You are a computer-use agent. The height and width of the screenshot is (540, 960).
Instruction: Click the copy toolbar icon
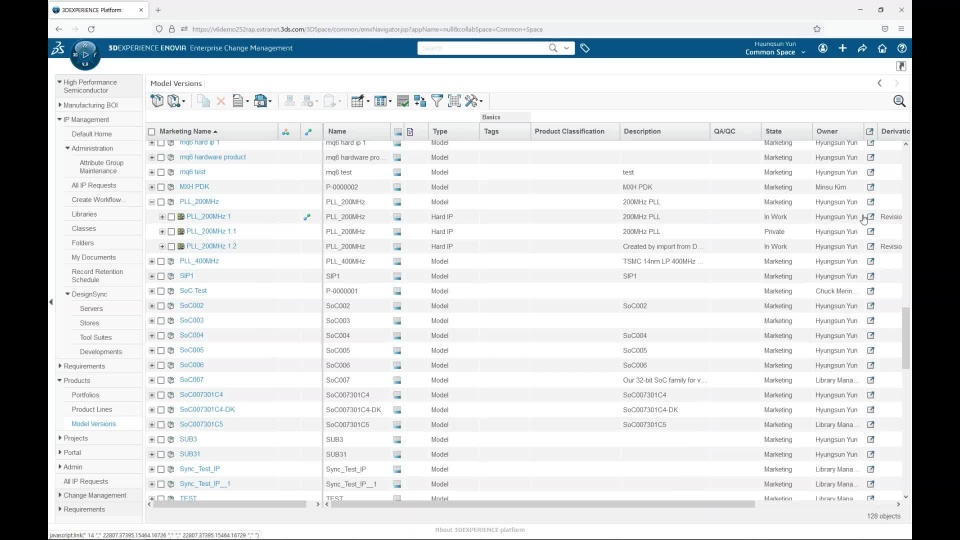(203, 101)
